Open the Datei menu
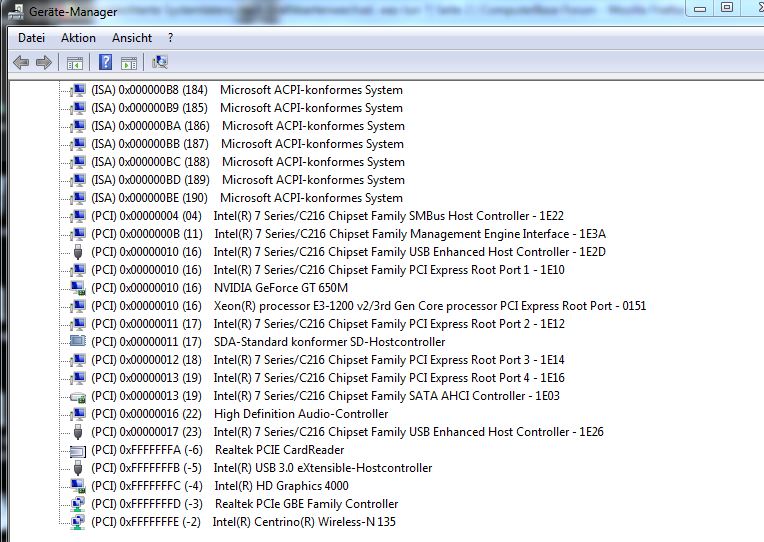The image size is (764, 542). (31, 38)
